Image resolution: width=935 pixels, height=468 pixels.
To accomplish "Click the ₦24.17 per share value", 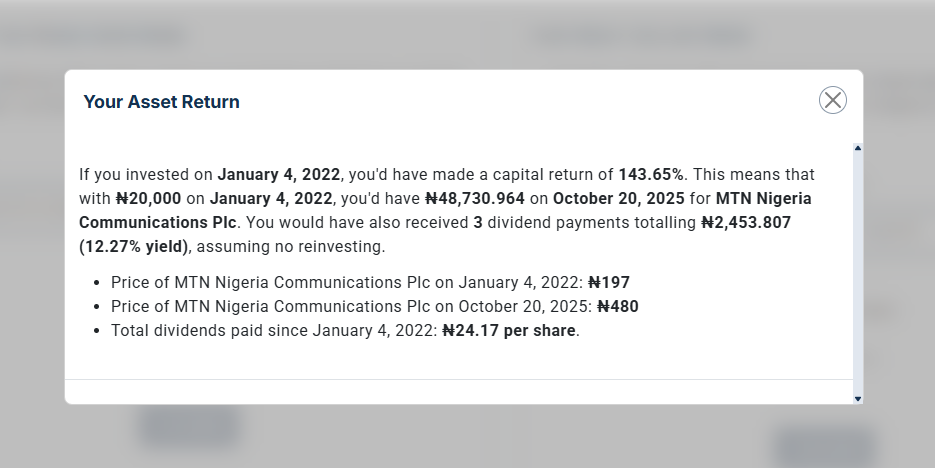I will 510,330.
